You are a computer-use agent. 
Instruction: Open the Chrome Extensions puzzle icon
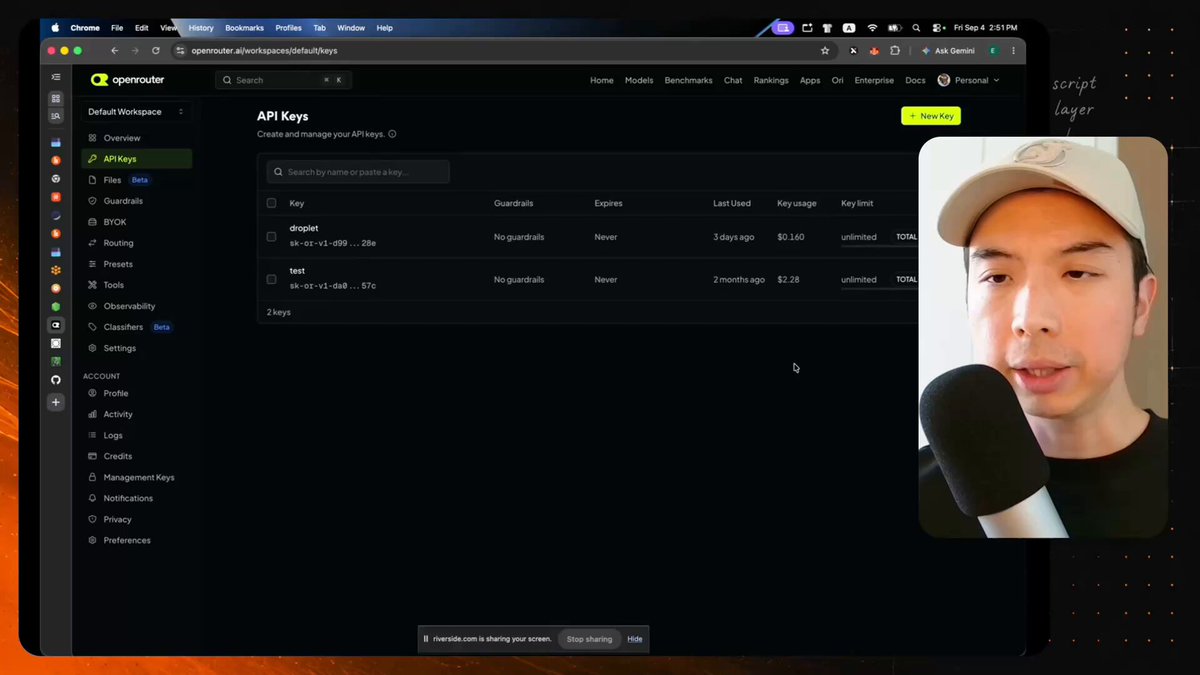[895, 50]
